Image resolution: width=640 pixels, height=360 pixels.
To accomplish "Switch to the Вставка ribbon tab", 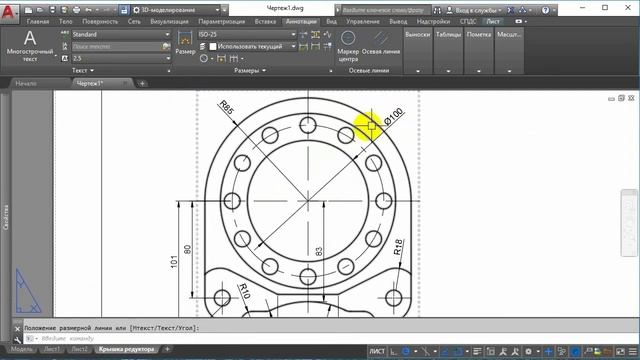I will pos(265,21).
